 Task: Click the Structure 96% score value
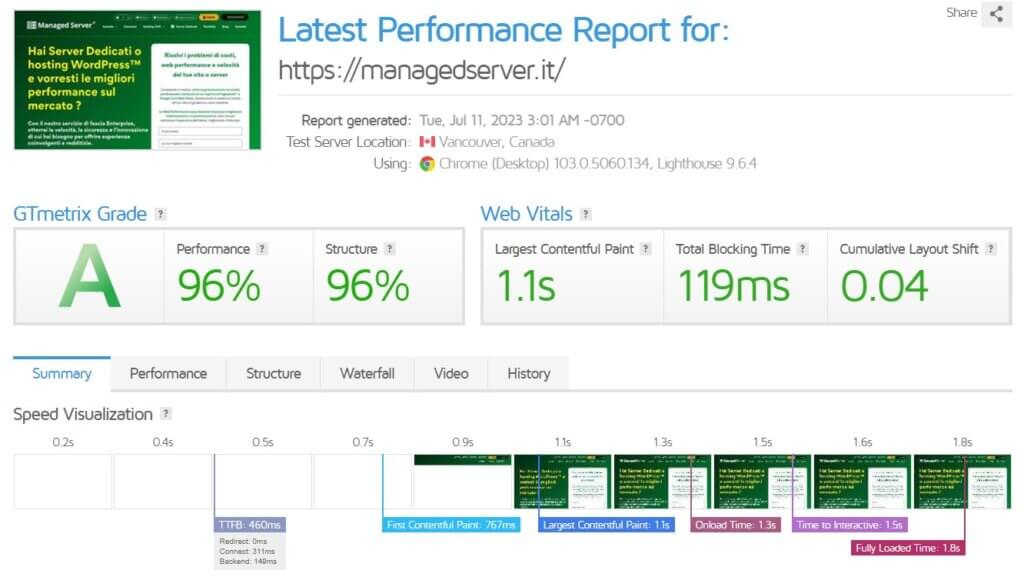[x=368, y=286]
